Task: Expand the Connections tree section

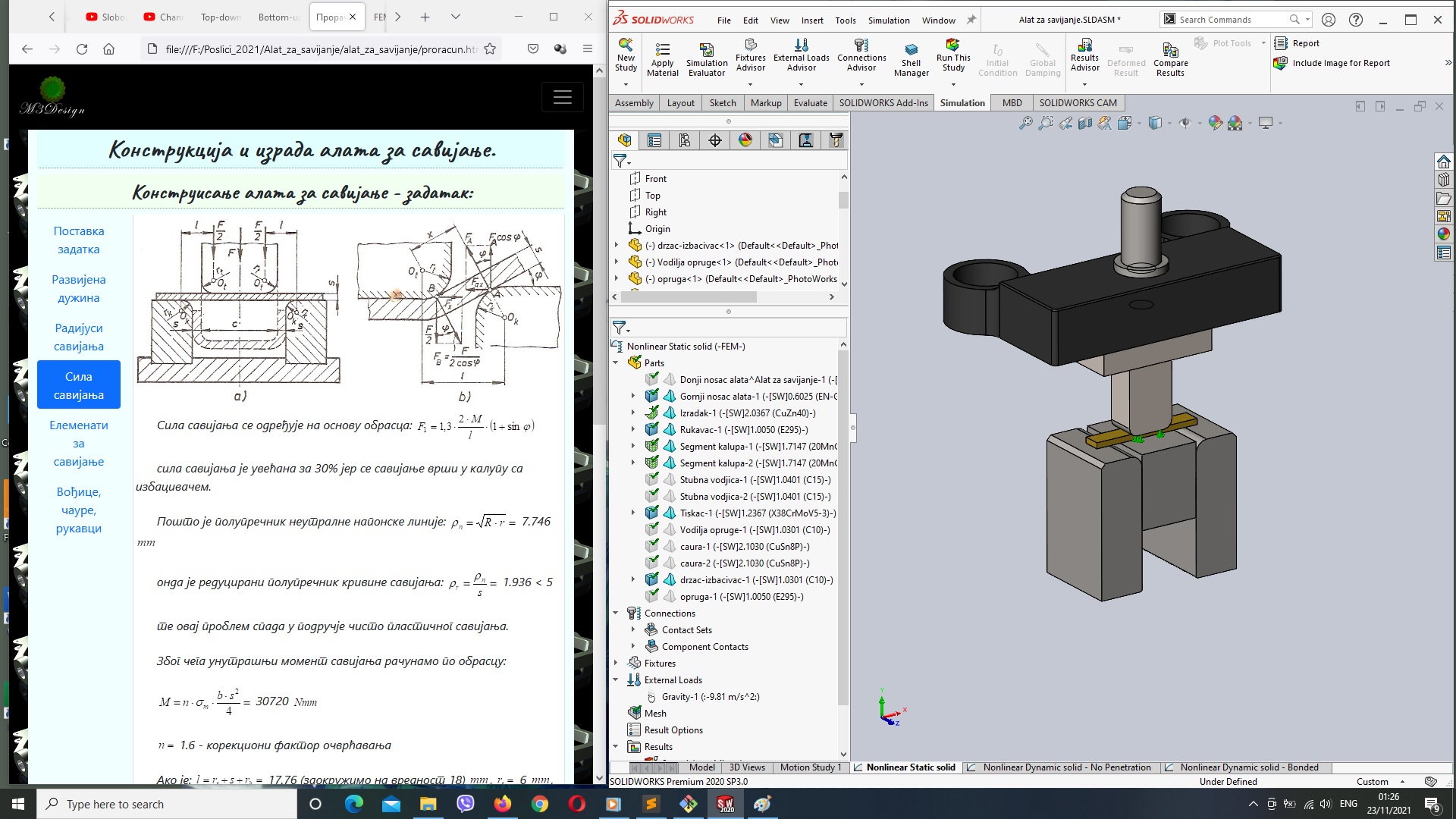Action: coord(618,612)
